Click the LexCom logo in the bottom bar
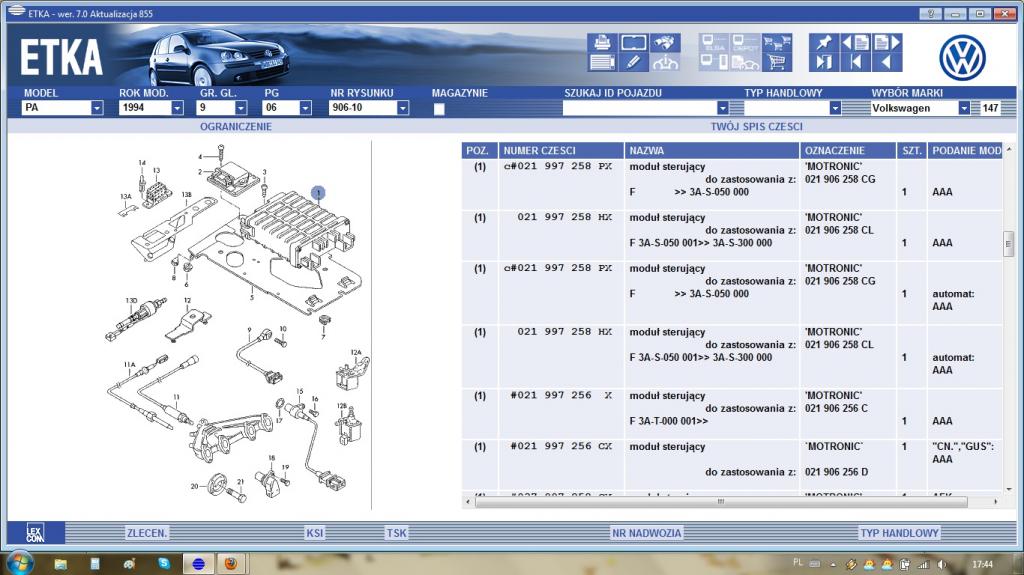 pos(35,533)
